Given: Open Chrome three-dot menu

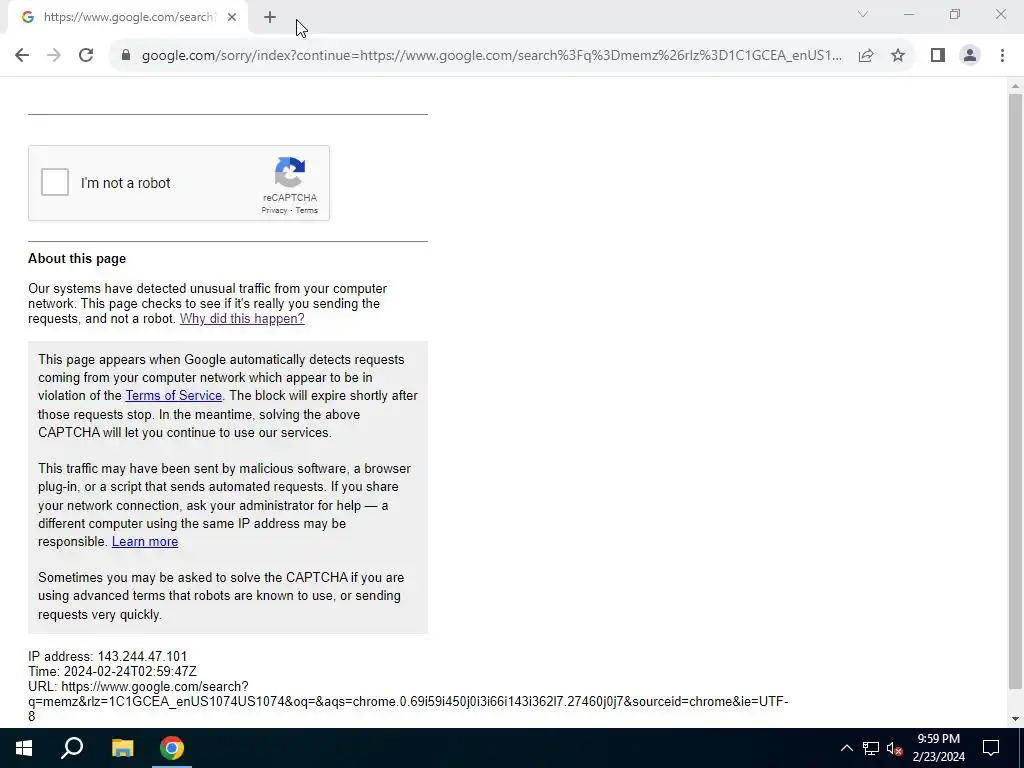Looking at the screenshot, I should coord(1002,55).
